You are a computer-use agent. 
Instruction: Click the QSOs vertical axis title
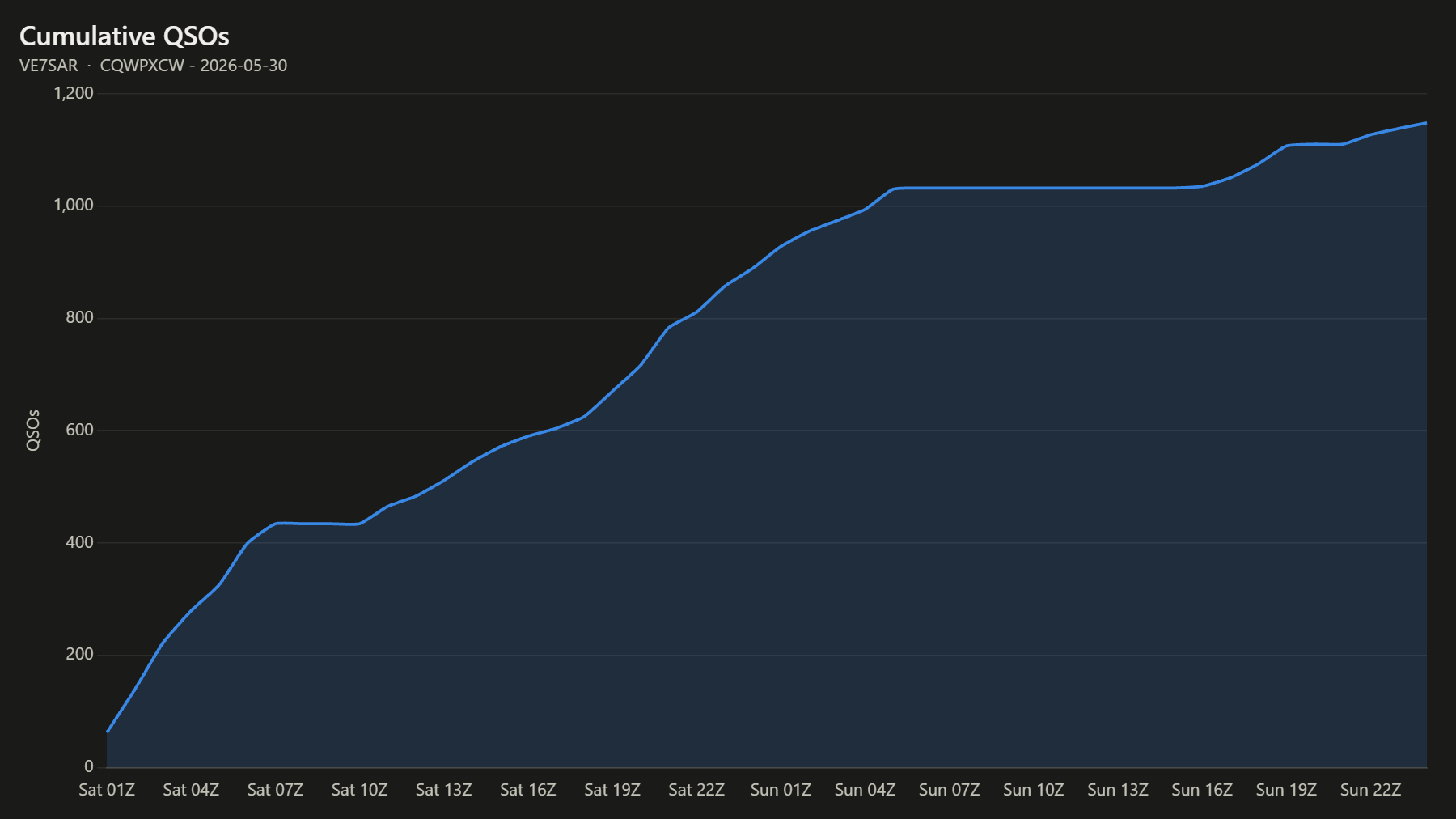(x=33, y=430)
